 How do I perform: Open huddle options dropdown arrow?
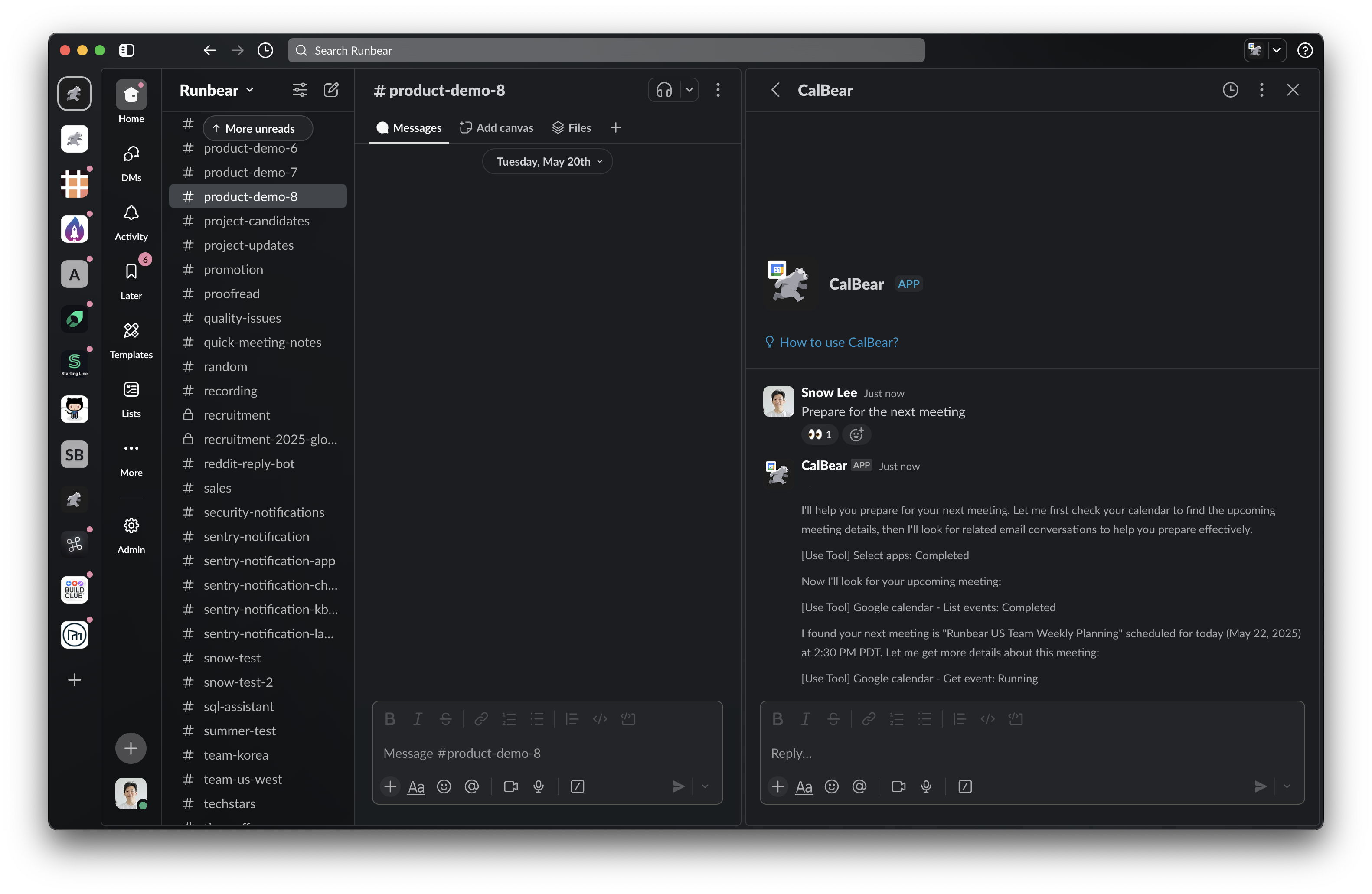[689, 90]
